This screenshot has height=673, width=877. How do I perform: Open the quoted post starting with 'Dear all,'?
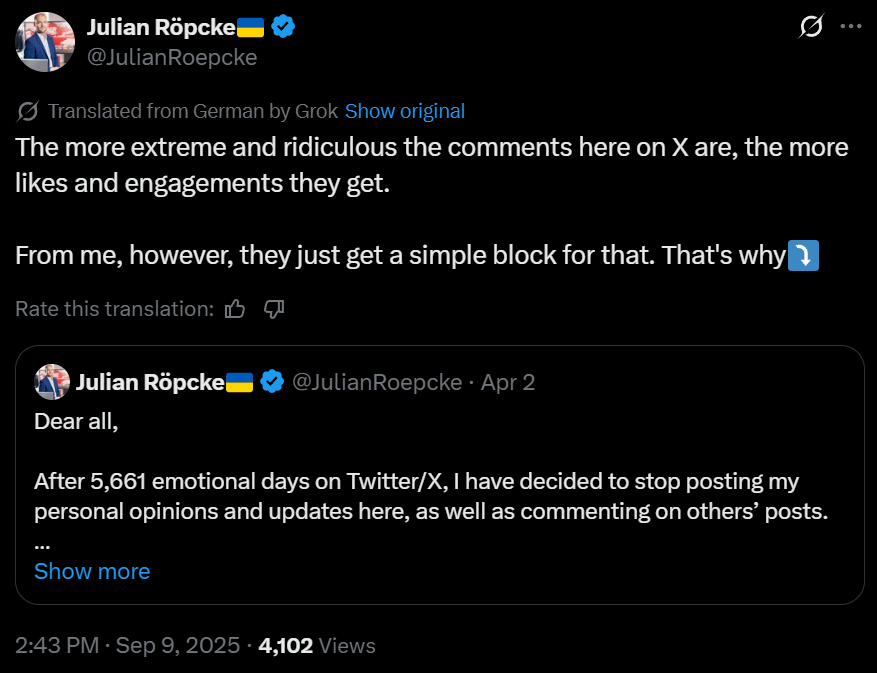440,480
